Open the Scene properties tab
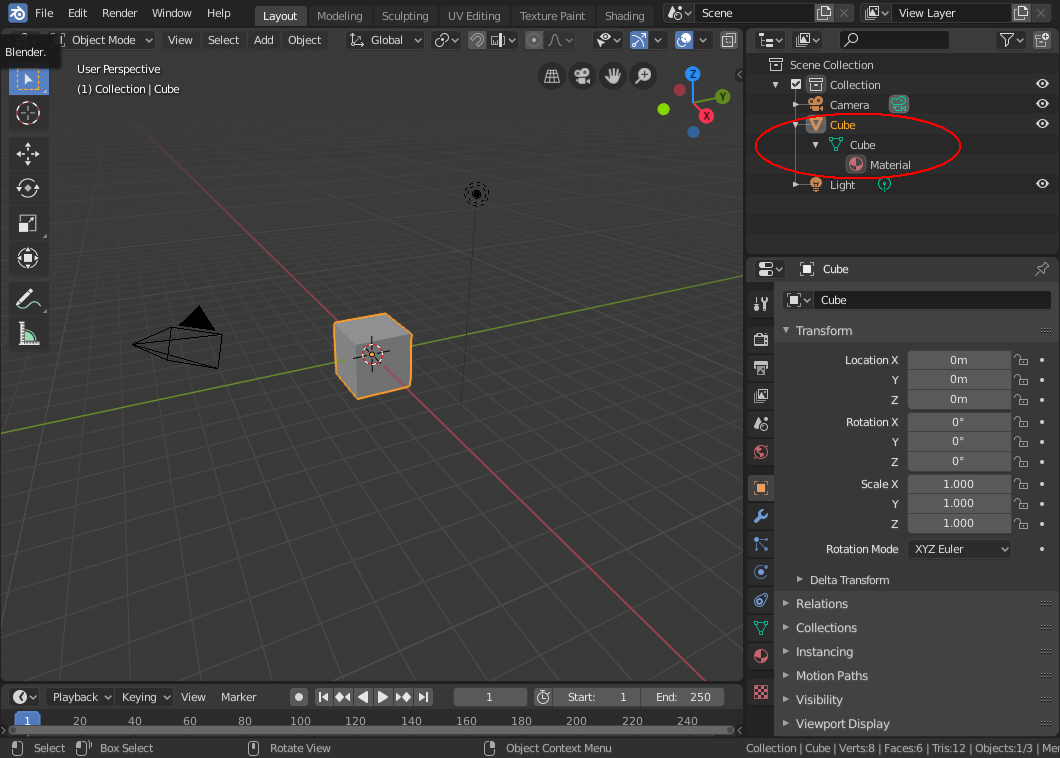The width and height of the screenshot is (1060, 758). [761, 424]
